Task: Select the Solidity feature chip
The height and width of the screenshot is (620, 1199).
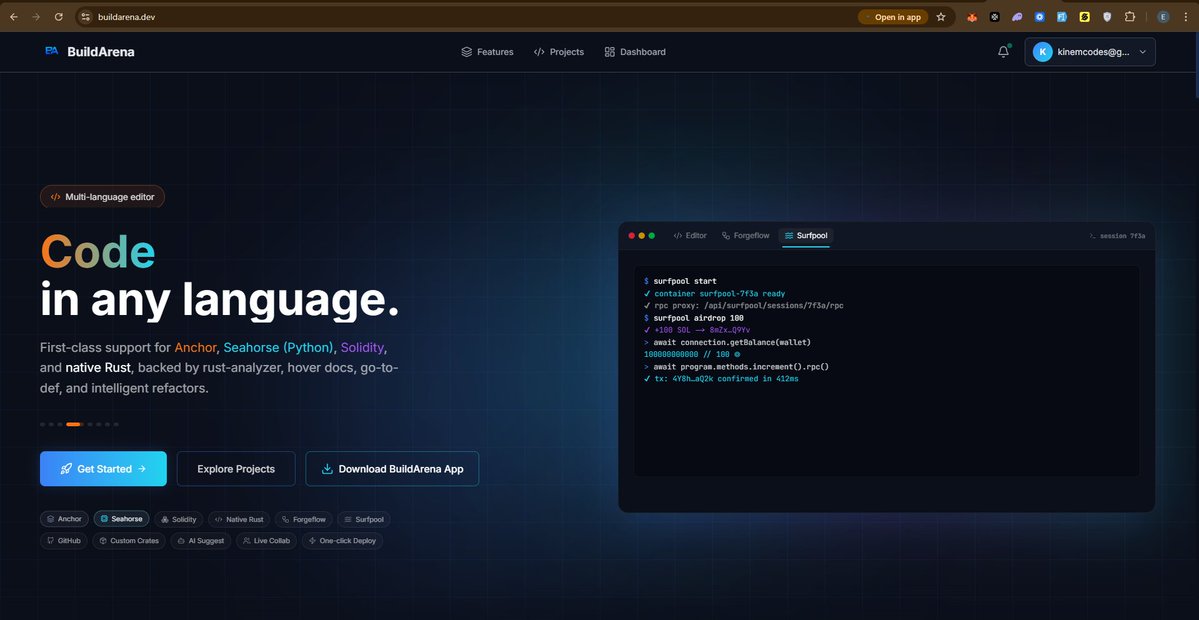Action: click(178, 519)
